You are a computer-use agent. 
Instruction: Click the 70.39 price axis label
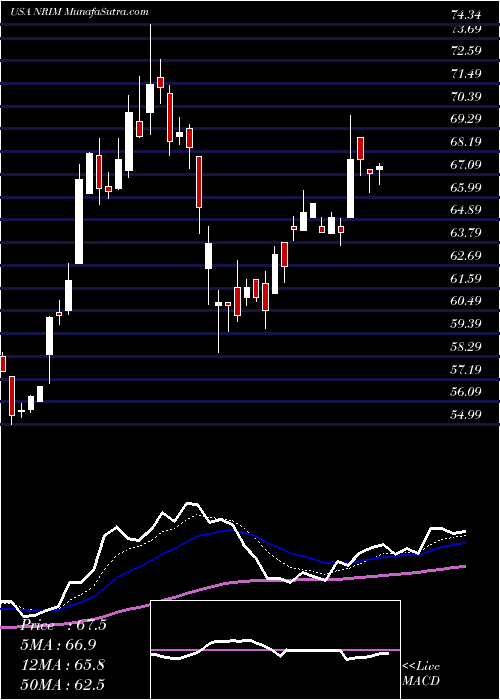coord(466,96)
